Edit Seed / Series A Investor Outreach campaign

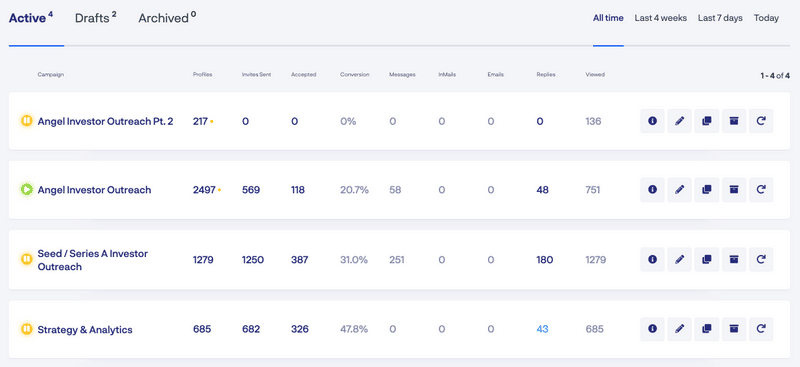[679, 259]
